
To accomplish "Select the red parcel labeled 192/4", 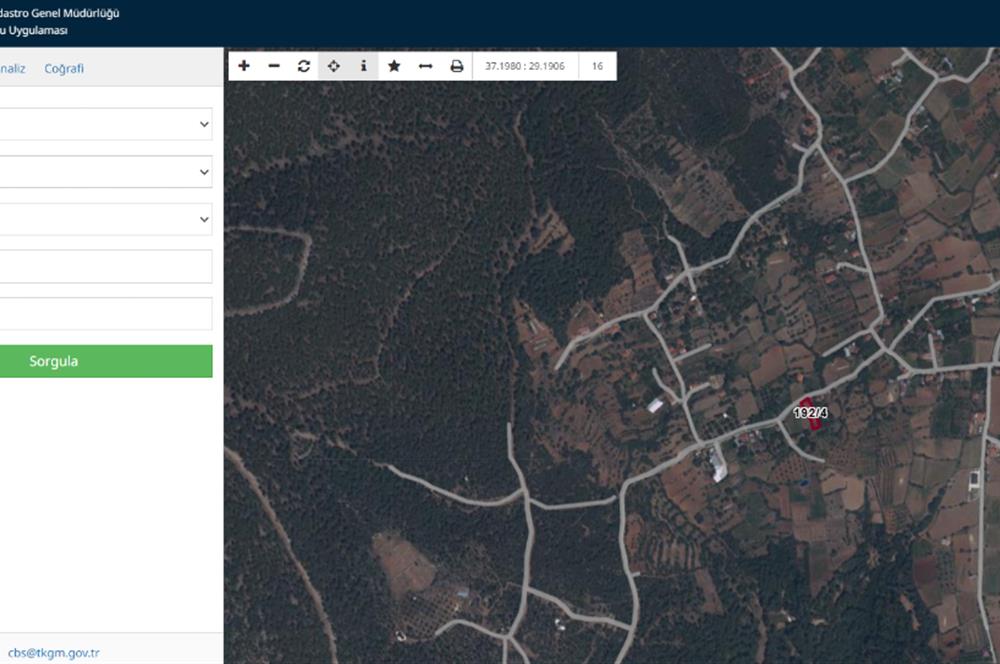I will pos(810,413).
